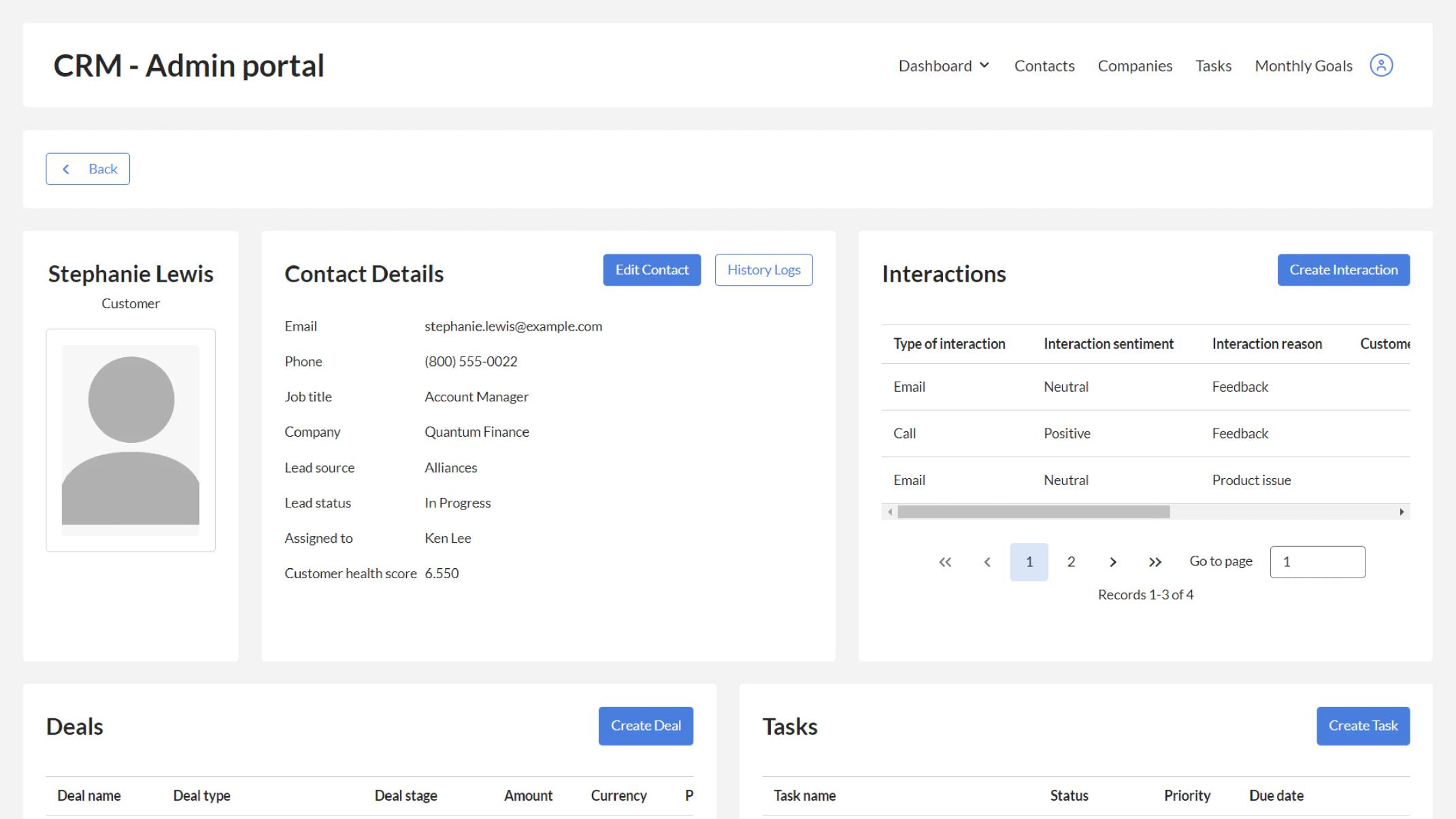Click the Create Interaction button
The image size is (1456, 819).
(x=1344, y=269)
